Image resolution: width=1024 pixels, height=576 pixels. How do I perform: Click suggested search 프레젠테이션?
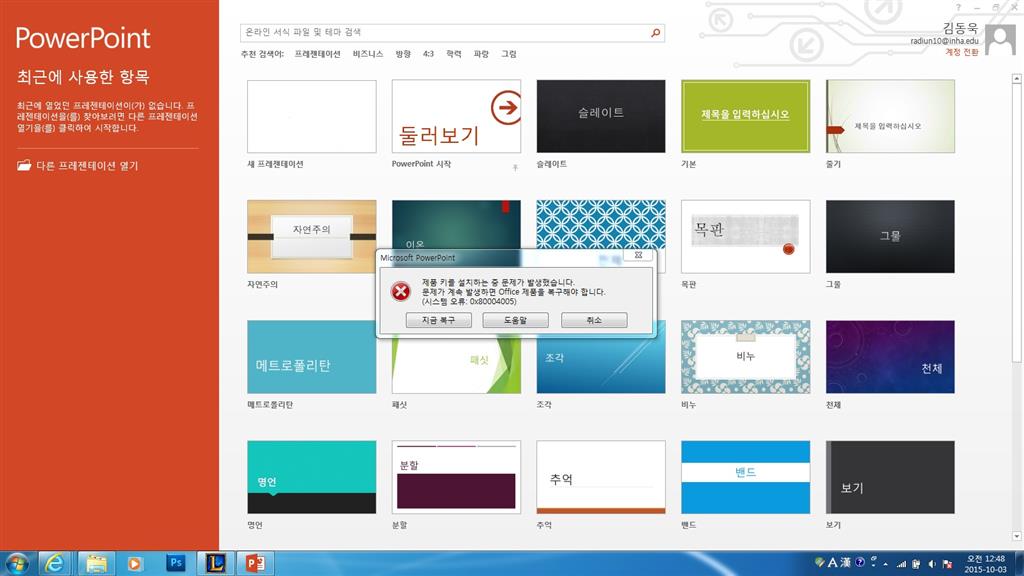click(317, 54)
